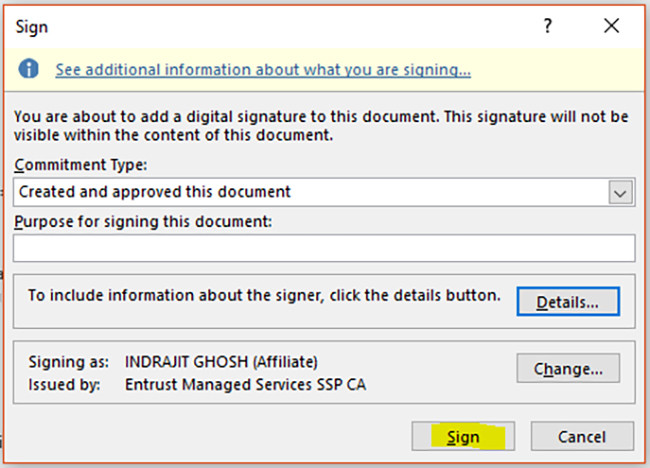The width and height of the screenshot is (650, 468).
Task: Click the 'Issued by:' label
Action: pos(60,381)
